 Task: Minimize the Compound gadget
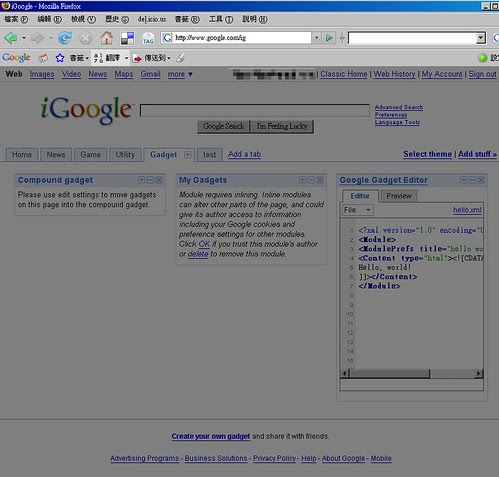click(150, 180)
